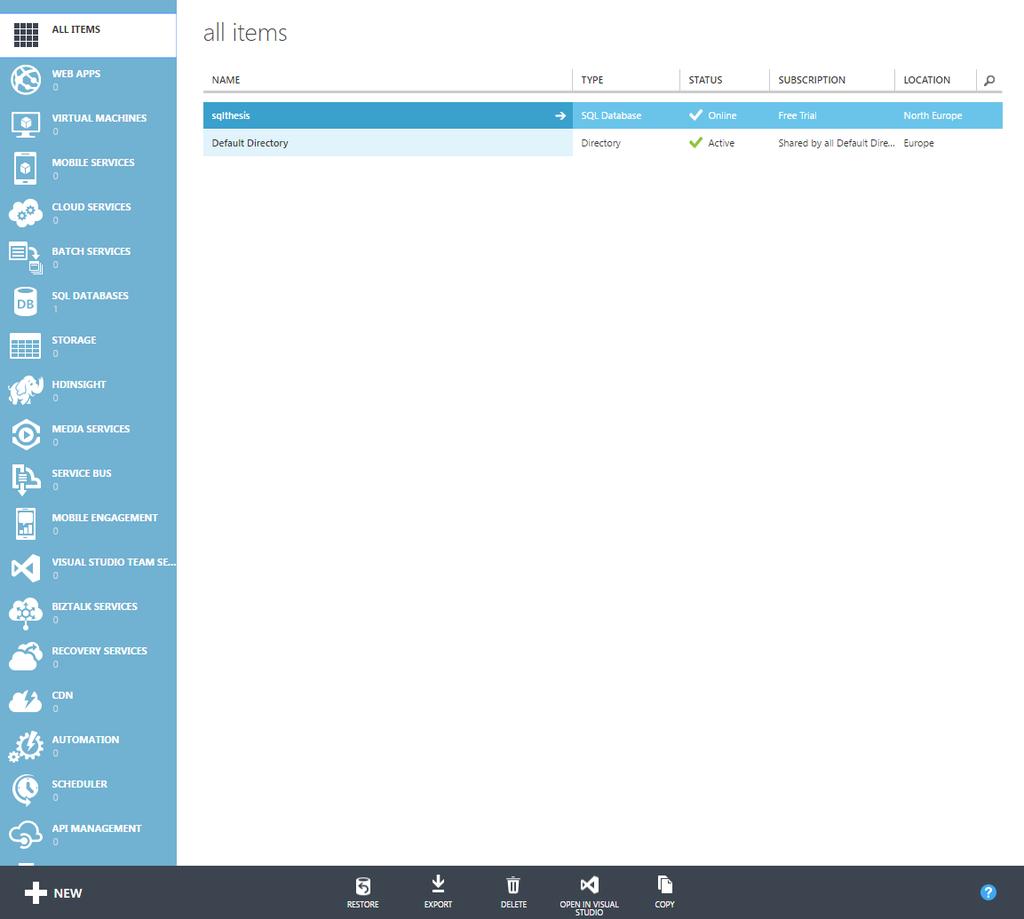This screenshot has width=1024, height=919.
Task: Select the Media Services play icon
Action: tap(25, 435)
